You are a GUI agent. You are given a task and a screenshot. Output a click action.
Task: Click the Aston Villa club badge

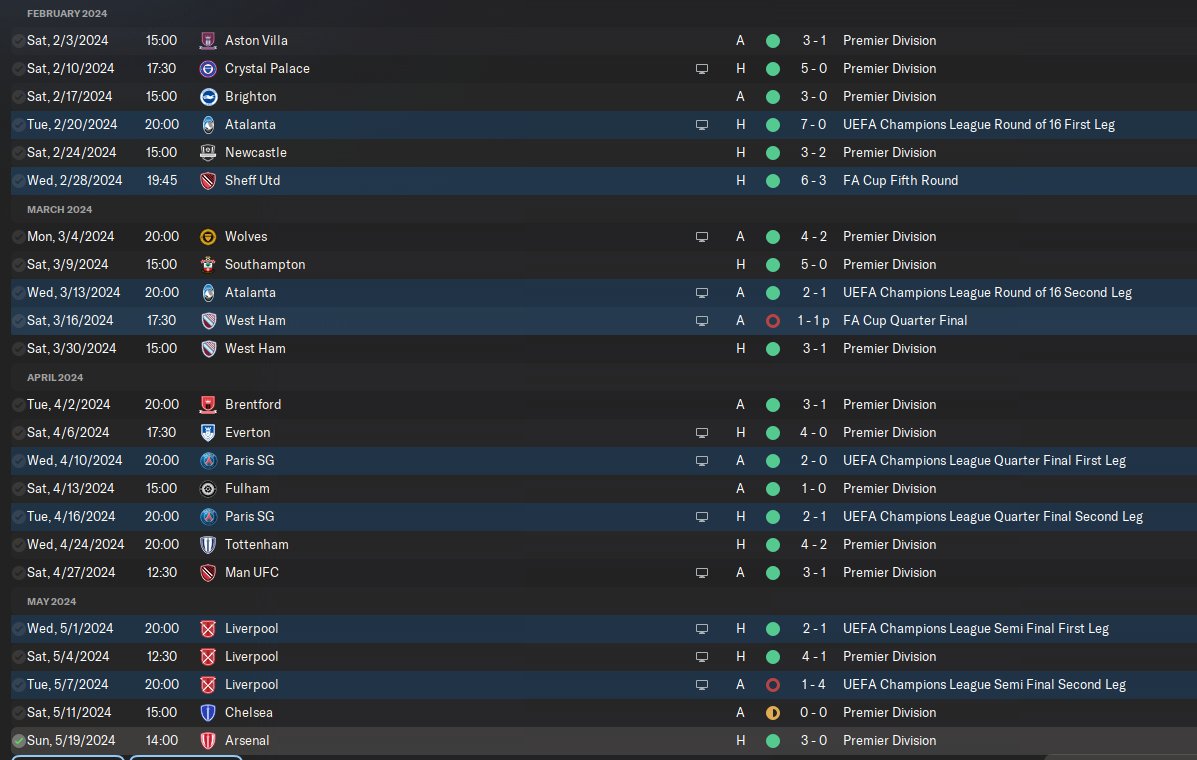click(209, 41)
